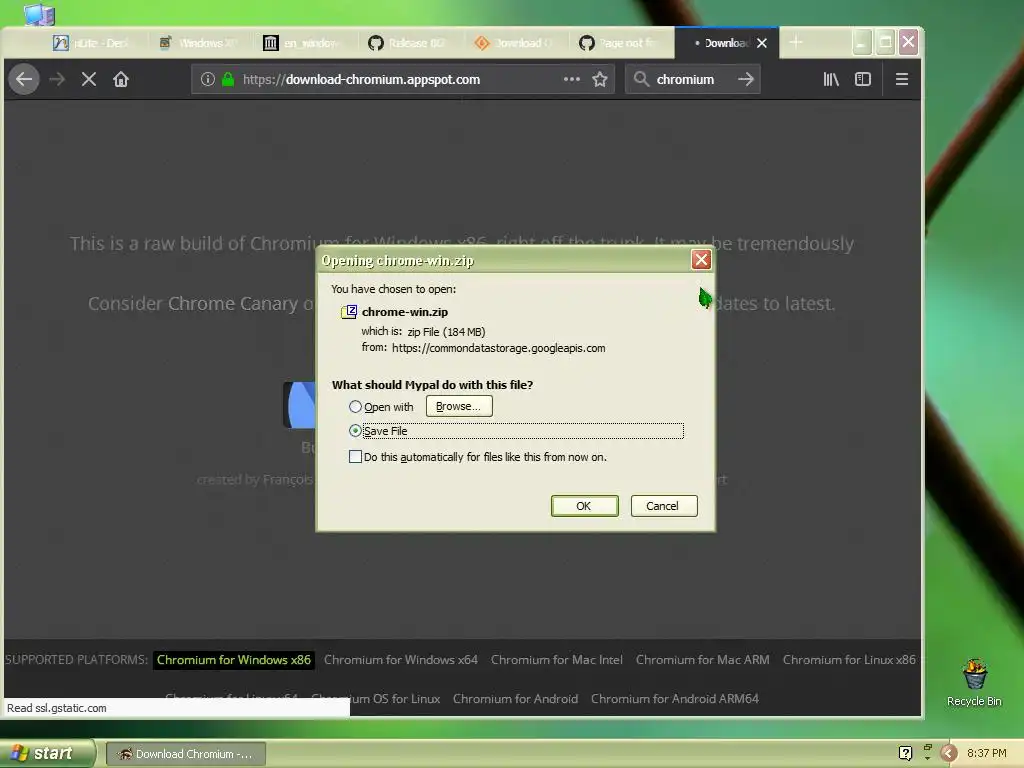
Task: Stop loading the page
Action: (x=89, y=80)
